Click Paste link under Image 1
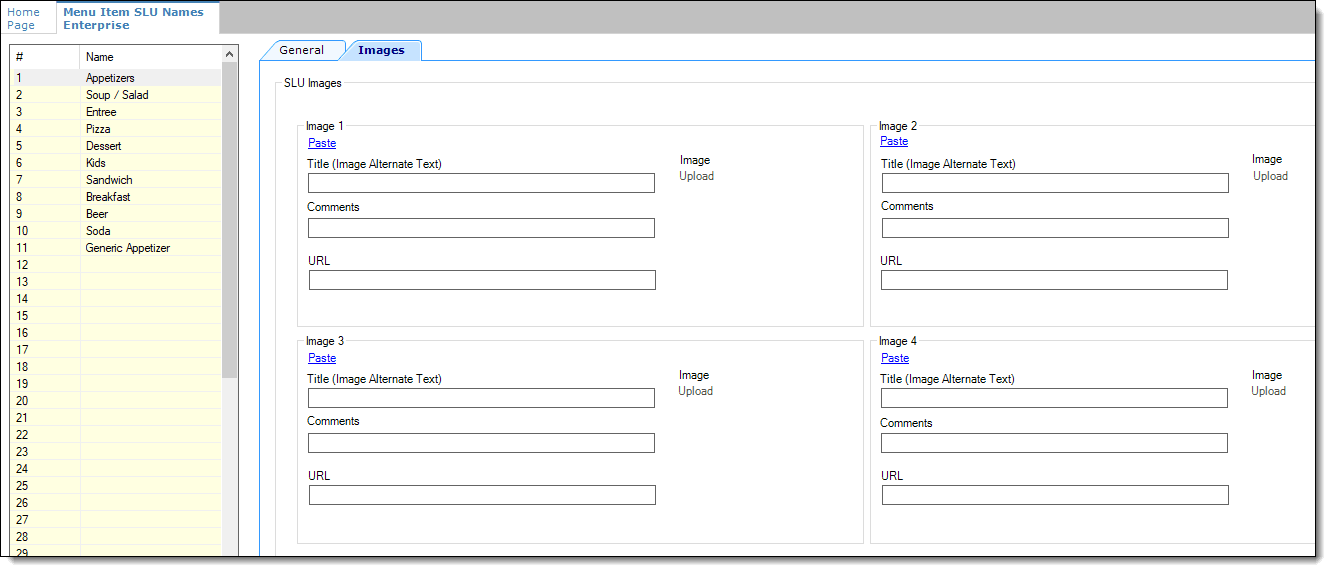Viewport: 1331px width, 572px height. (322, 143)
